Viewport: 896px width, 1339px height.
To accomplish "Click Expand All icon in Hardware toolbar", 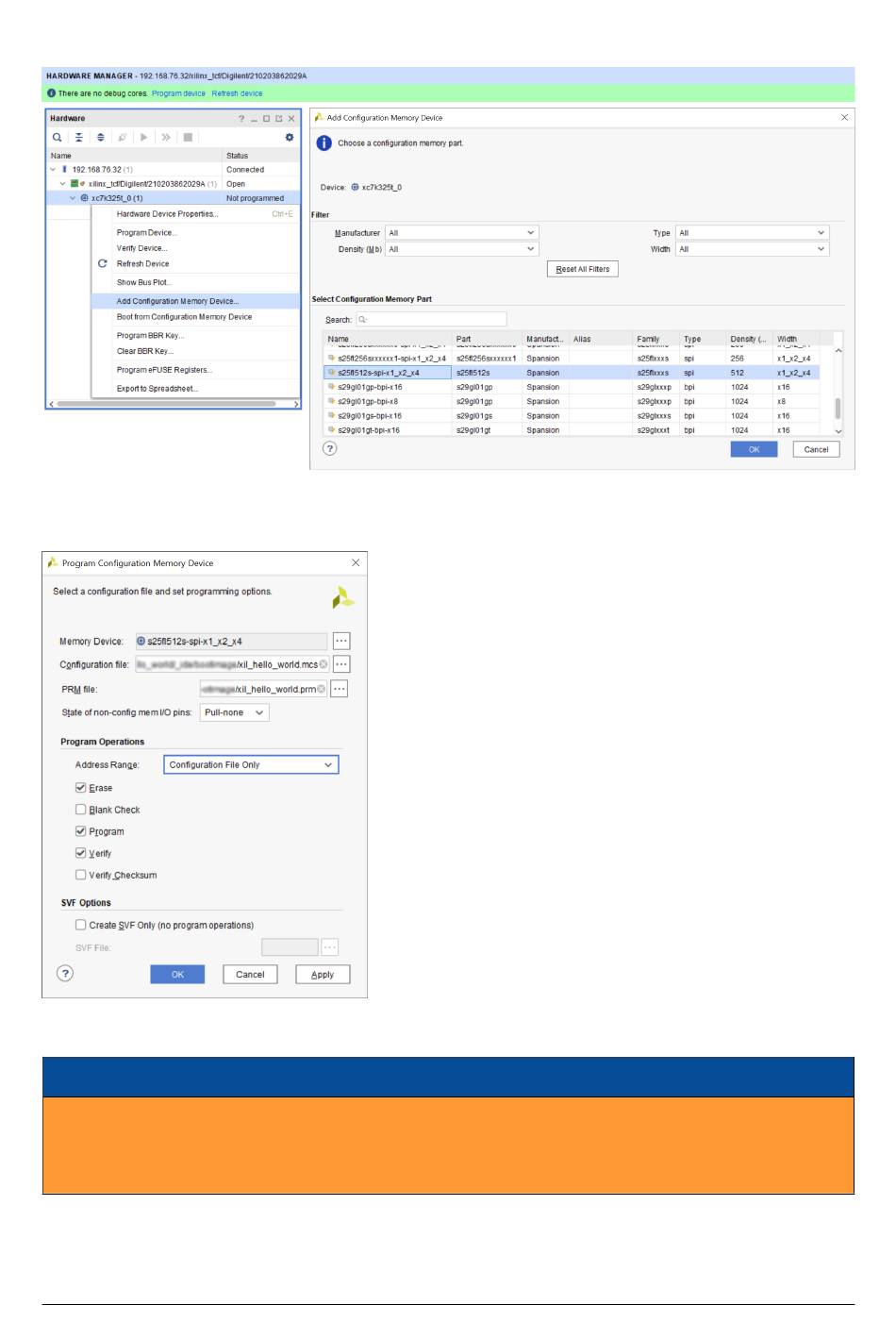I will click(101, 137).
